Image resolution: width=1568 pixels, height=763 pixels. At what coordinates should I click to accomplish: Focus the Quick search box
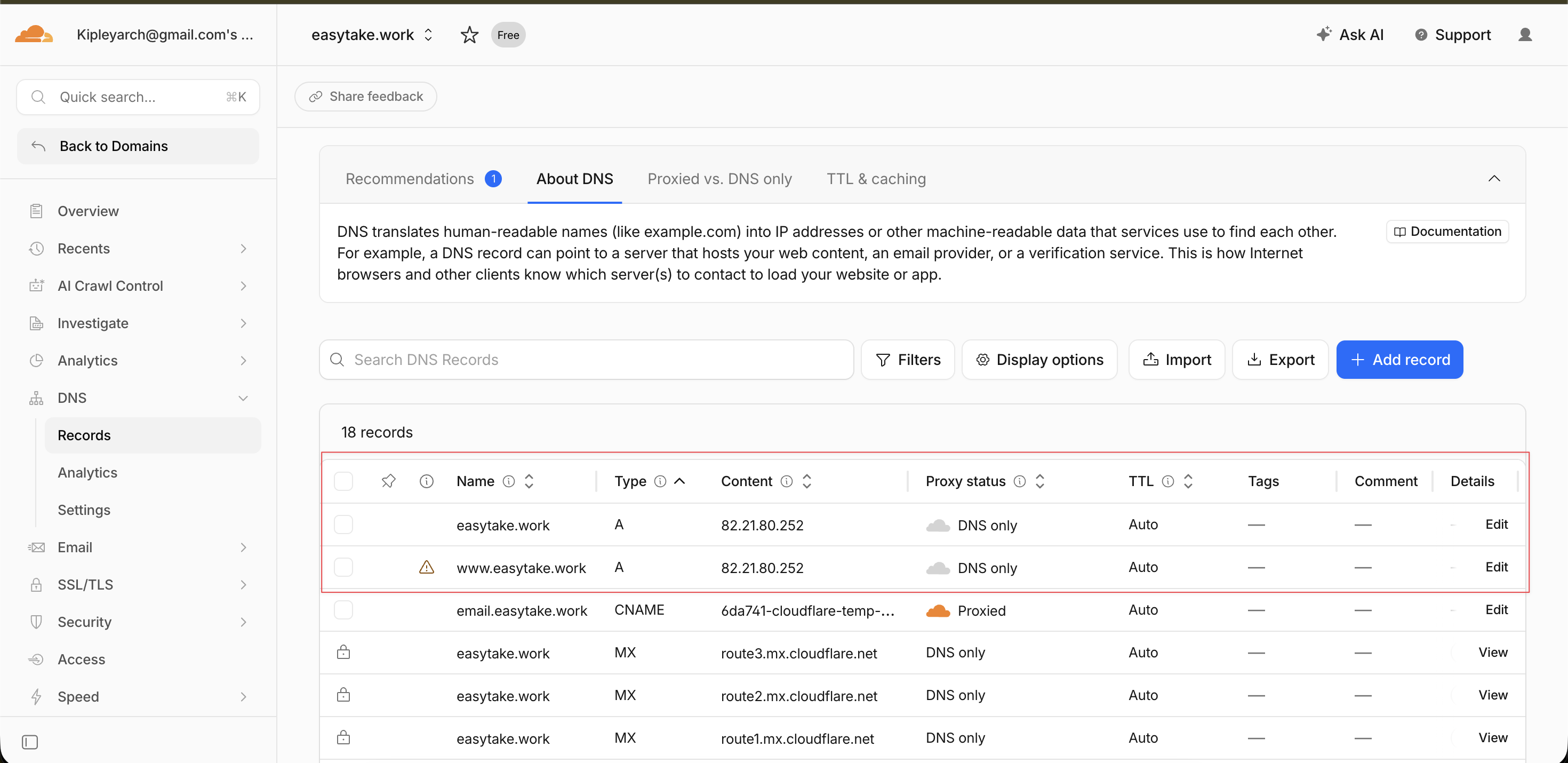138,97
